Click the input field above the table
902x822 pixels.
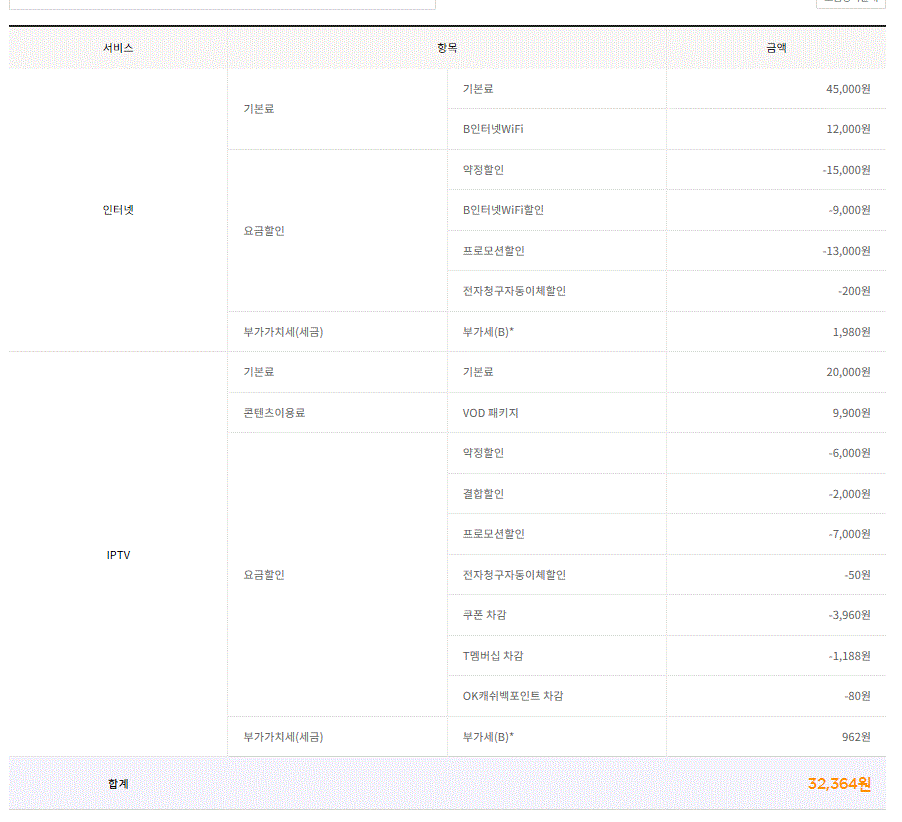222,3
